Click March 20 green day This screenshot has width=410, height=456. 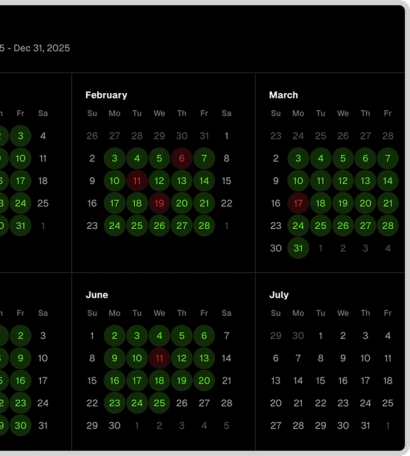tap(365, 203)
